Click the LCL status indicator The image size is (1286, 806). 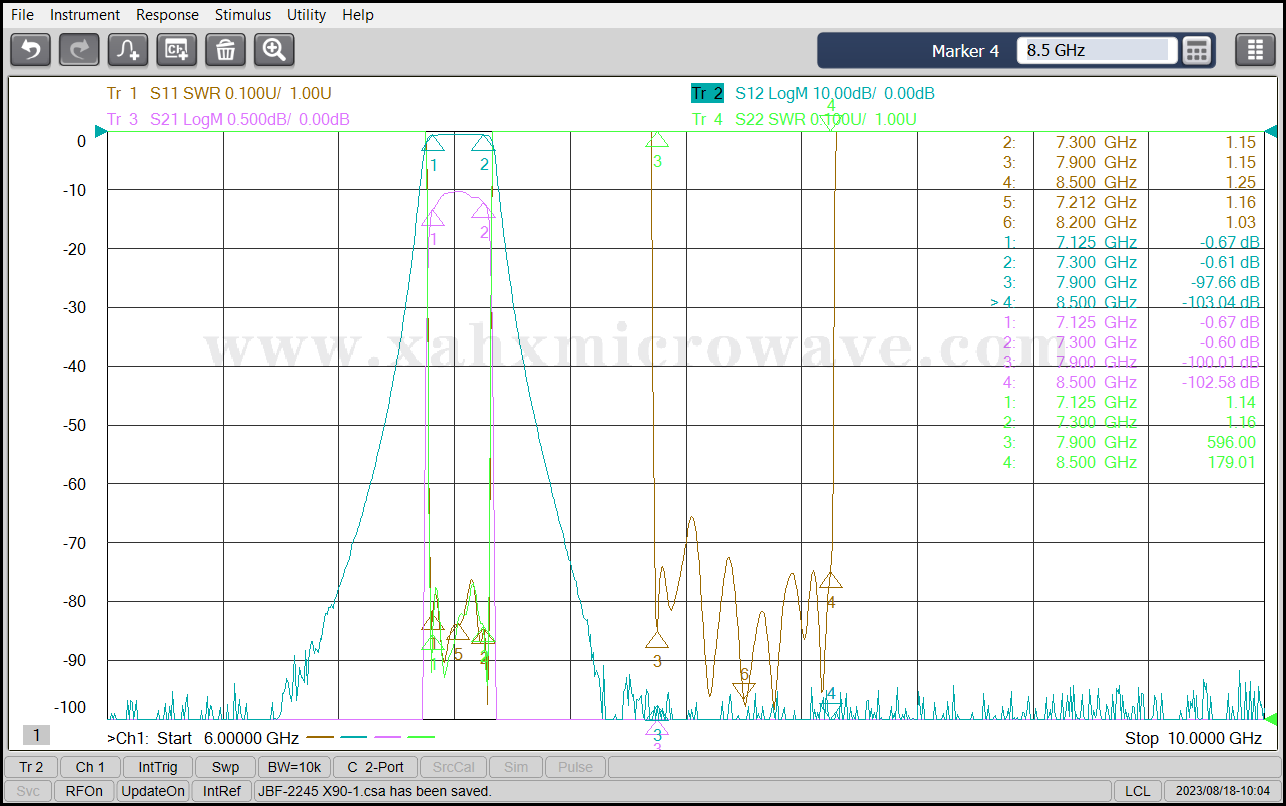1137,791
